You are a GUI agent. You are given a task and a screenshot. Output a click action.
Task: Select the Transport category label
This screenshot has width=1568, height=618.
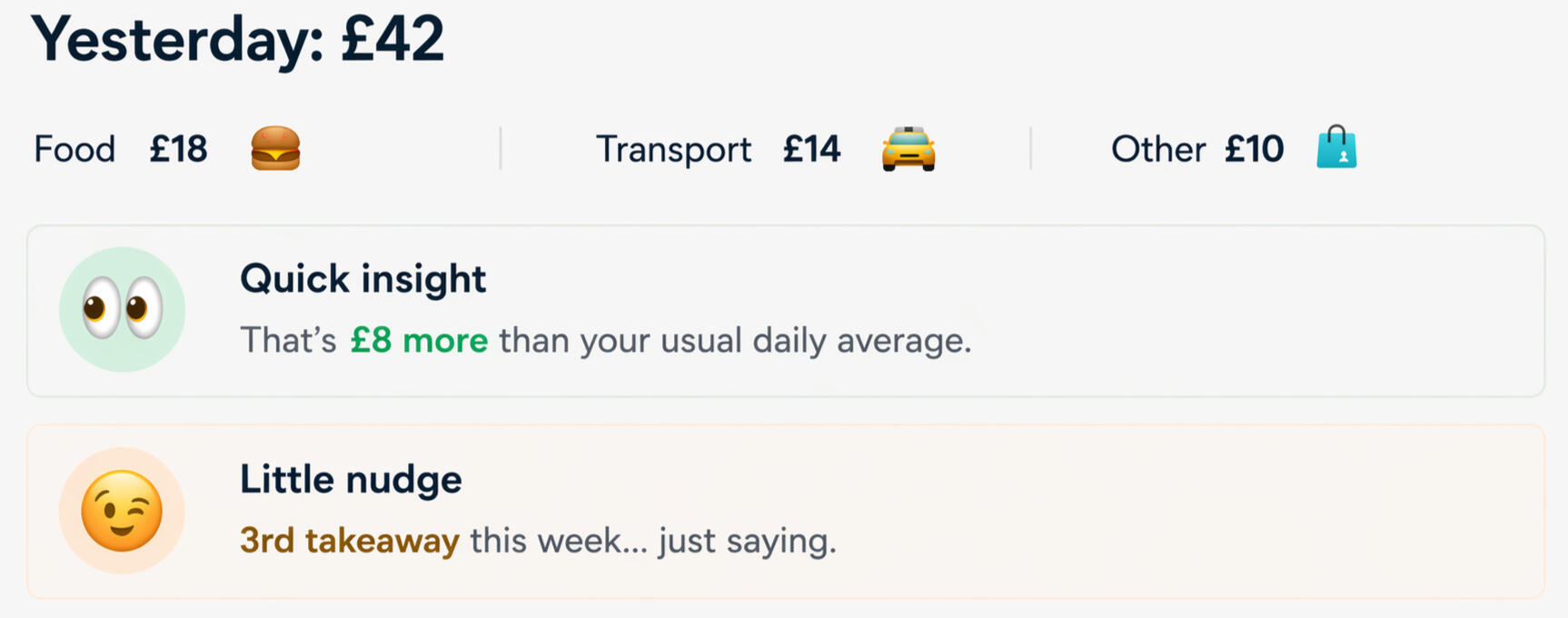673,149
